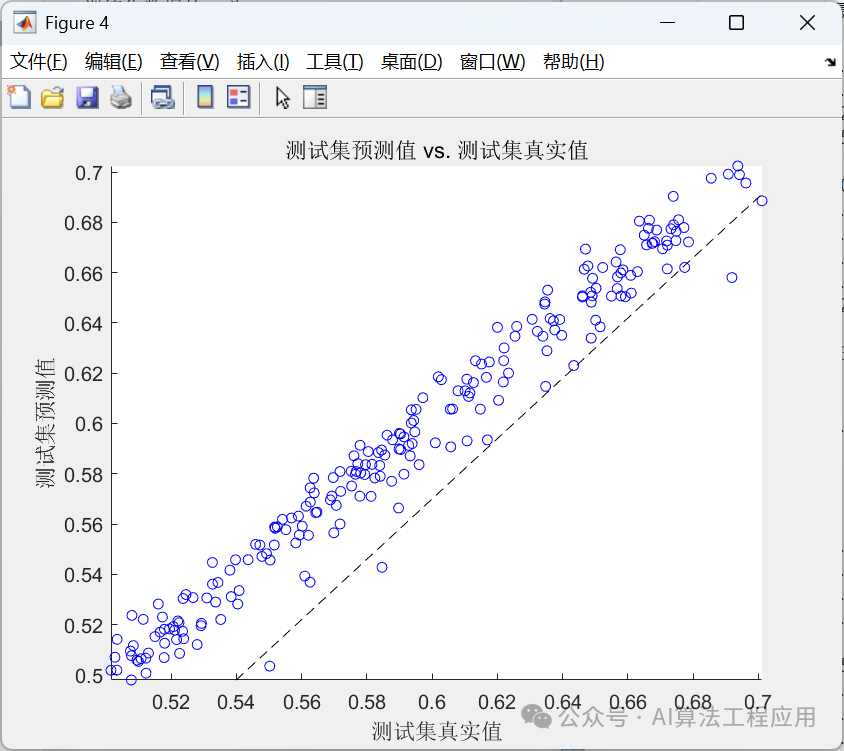Click the MATLAB logo in title bar
Screen dimensions: 844x751
25,23
